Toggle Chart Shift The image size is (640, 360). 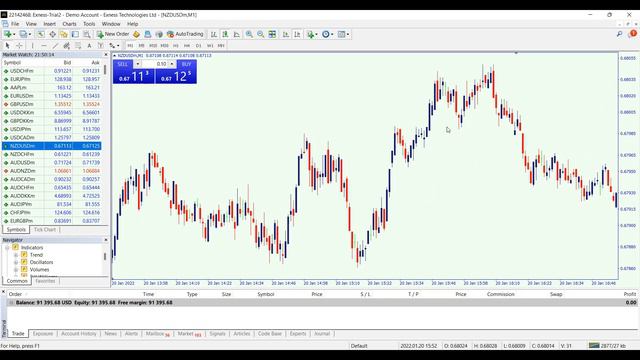pos(297,34)
